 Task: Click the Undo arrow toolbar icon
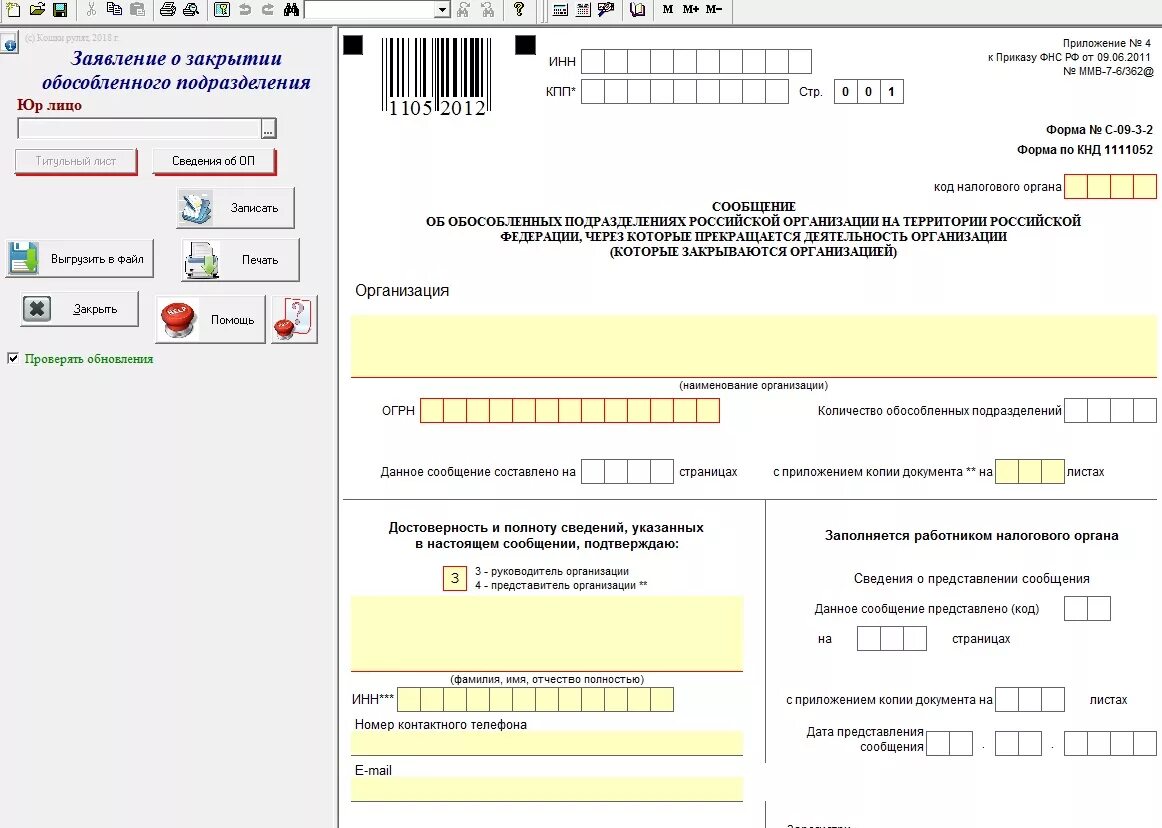245,9
